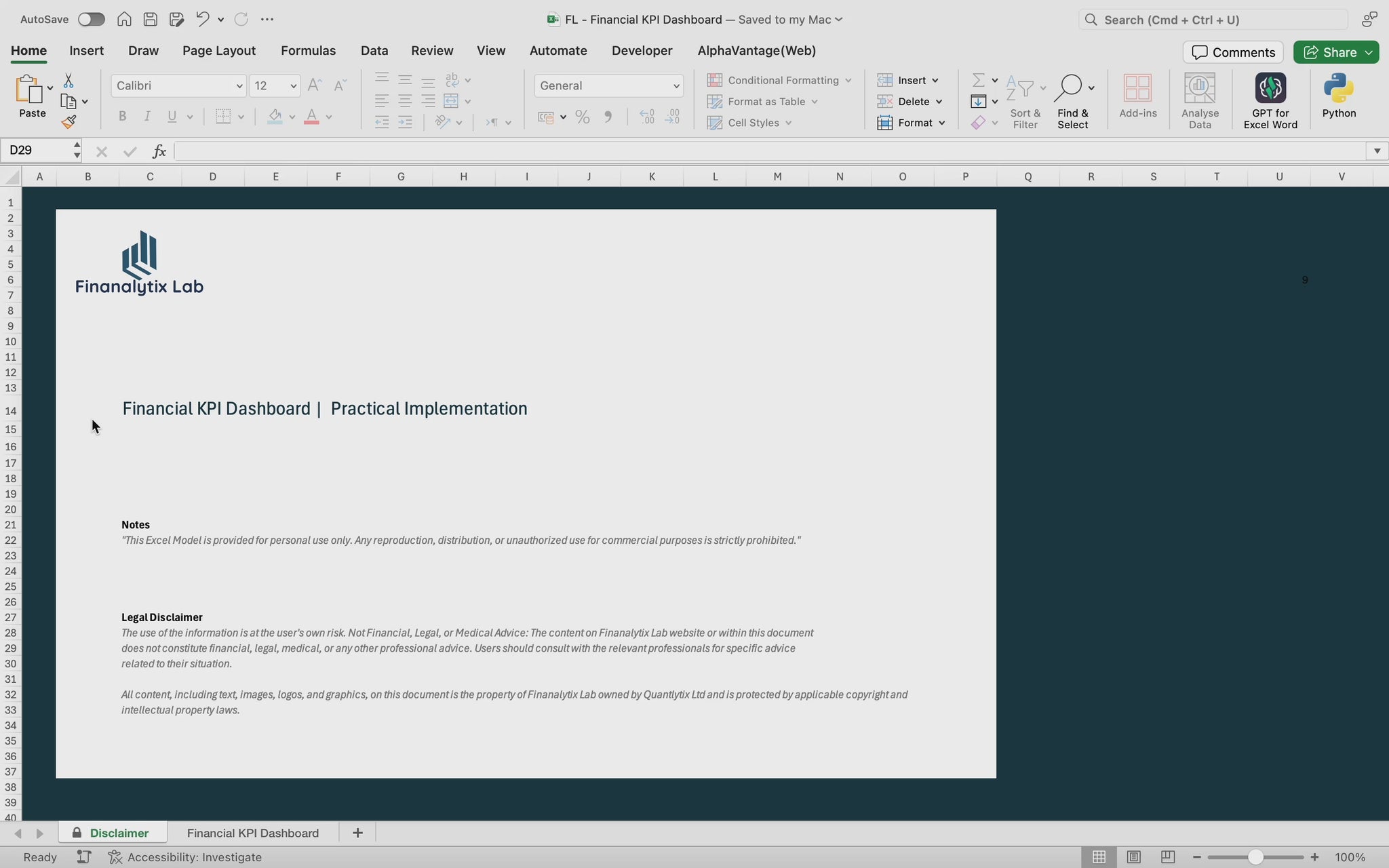Click the green Share button
1389x868 pixels.
tap(1335, 52)
